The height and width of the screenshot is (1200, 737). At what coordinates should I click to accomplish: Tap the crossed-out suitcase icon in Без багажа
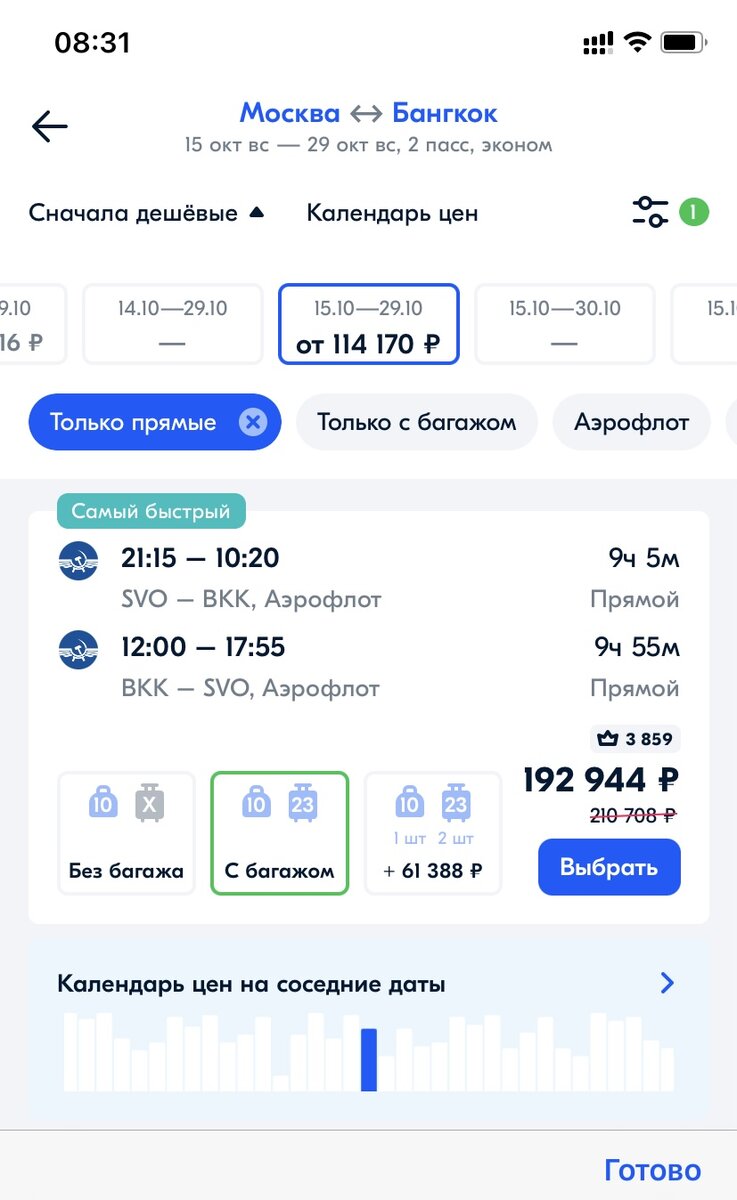coord(150,803)
